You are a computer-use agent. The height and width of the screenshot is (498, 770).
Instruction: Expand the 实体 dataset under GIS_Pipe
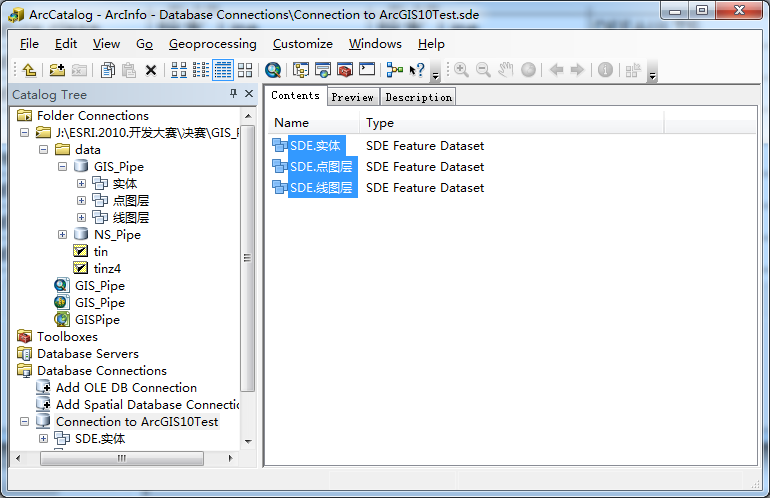[x=82, y=184]
